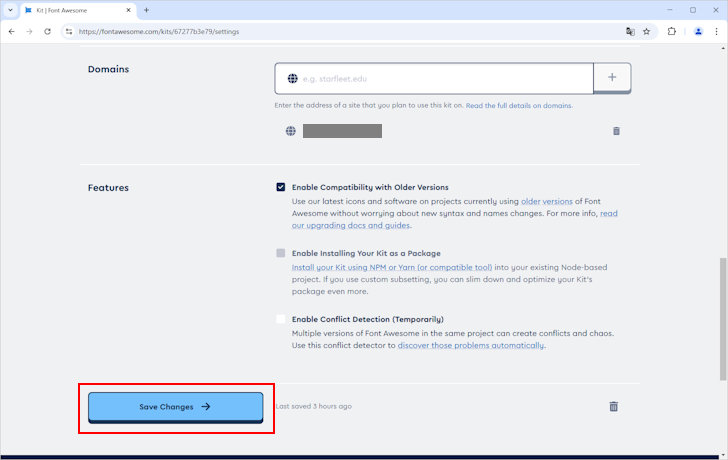Check Enable Conflict Detection (Temporarily)
The height and width of the screenshot is (460, 728).
(281, 319)
